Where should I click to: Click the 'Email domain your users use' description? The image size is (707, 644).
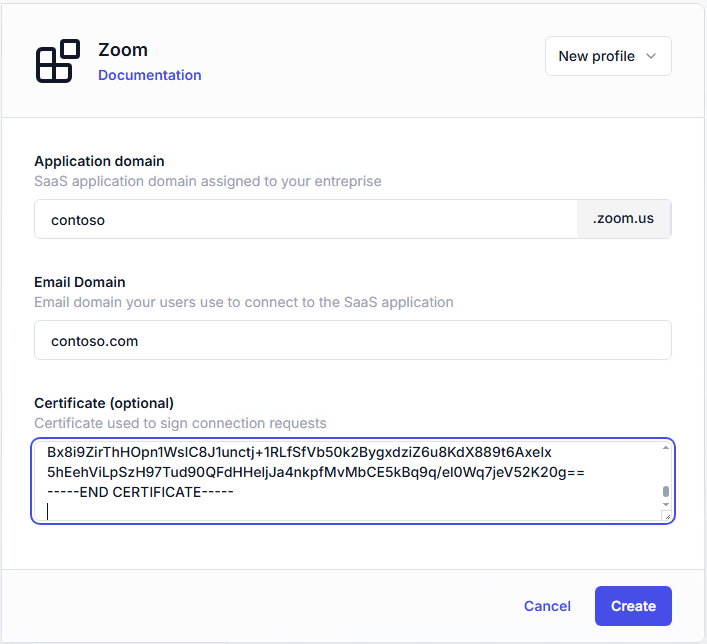244,302
